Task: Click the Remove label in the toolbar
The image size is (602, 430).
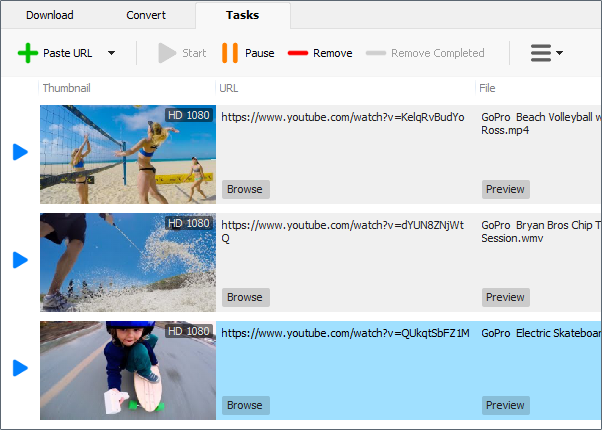Action: [x=332, y=53]
